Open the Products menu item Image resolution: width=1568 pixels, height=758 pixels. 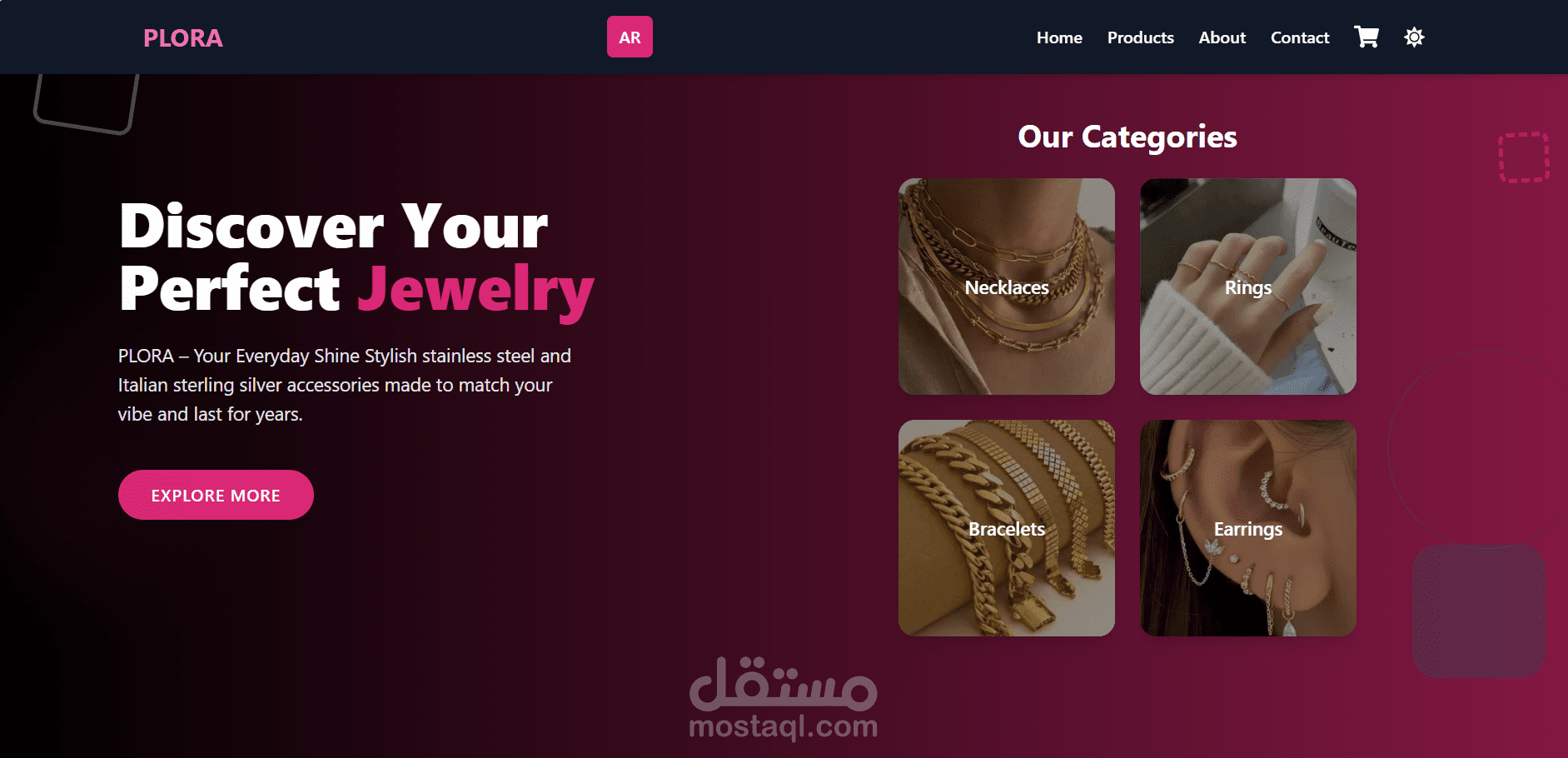[x=1140, y=37]
